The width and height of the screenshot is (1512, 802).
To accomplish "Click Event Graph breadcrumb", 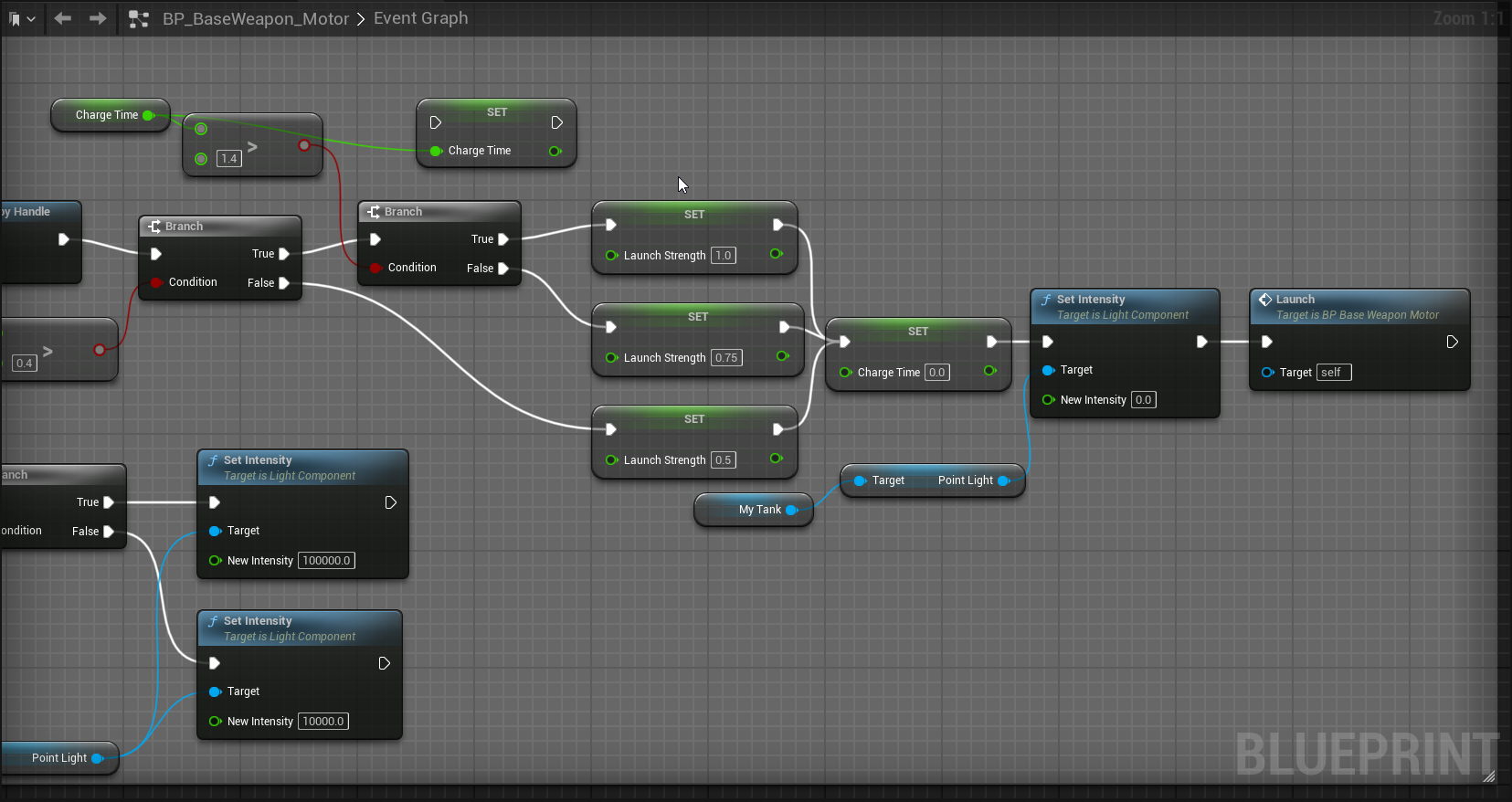I will pos(420,18).
